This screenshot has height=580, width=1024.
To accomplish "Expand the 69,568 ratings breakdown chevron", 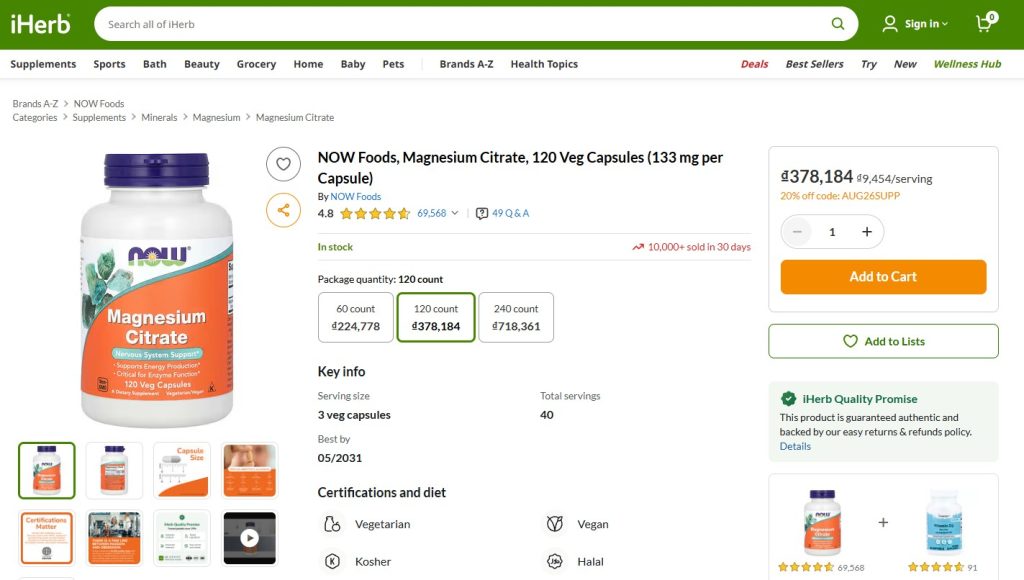I will coord(455,213).
